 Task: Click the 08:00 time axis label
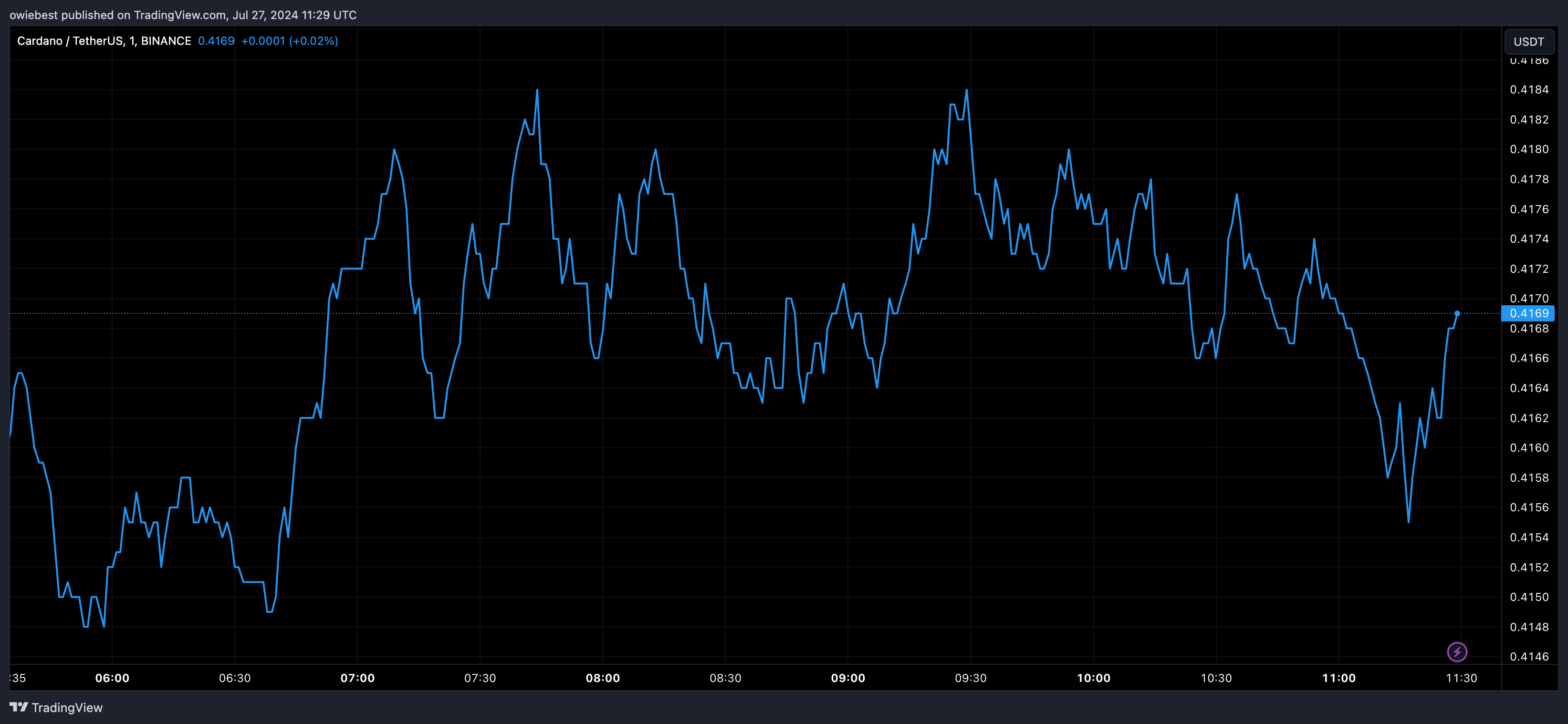(603, 678)
